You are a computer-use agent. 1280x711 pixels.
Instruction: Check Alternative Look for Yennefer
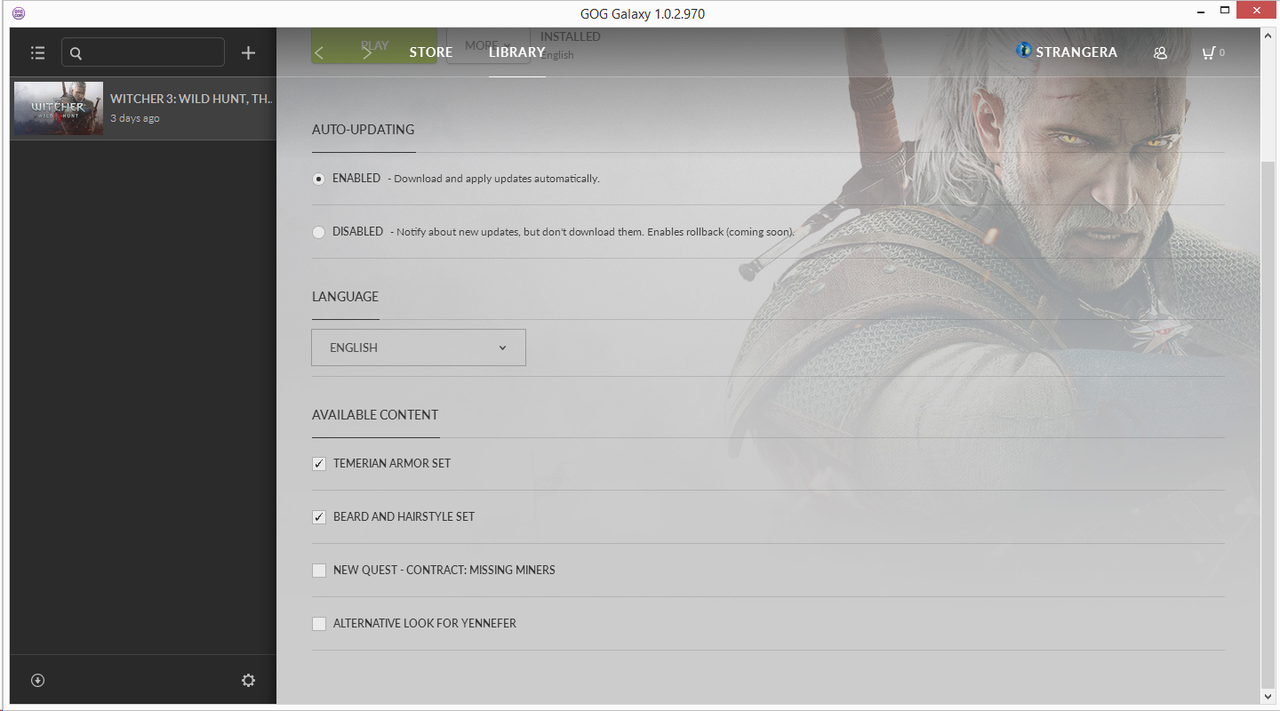(319, 624)
